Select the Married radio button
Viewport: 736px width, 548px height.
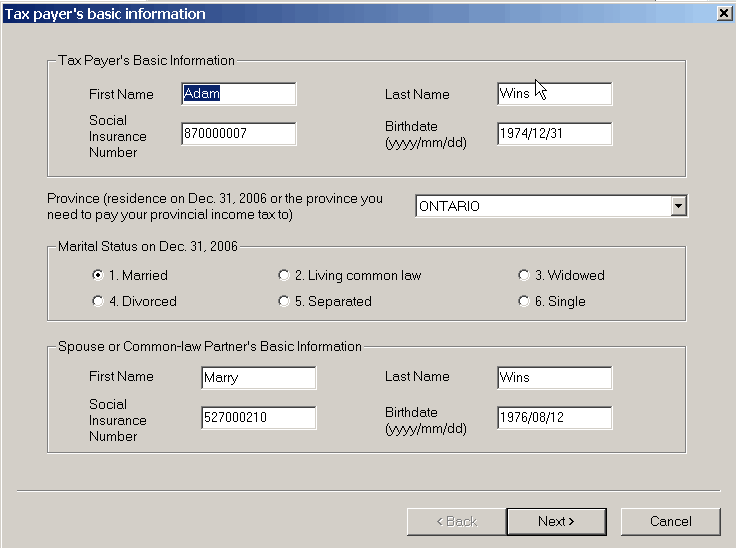tap(98, 275)
